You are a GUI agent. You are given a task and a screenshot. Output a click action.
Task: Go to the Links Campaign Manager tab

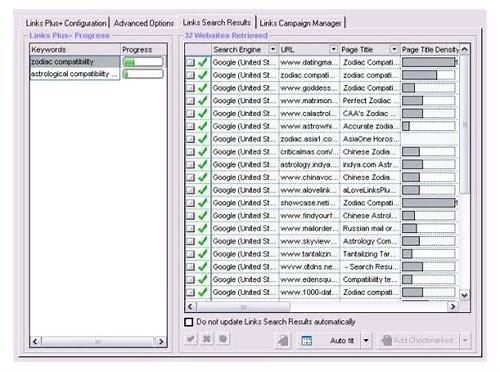click(x=300, y=23)
